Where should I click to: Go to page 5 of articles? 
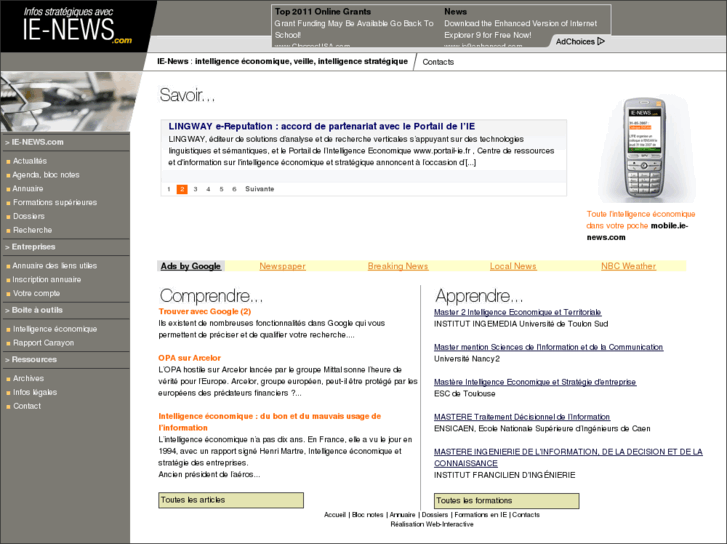221,189
